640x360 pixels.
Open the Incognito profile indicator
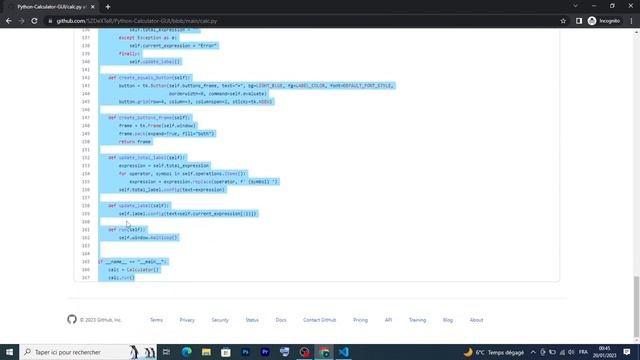coord(604,21)
